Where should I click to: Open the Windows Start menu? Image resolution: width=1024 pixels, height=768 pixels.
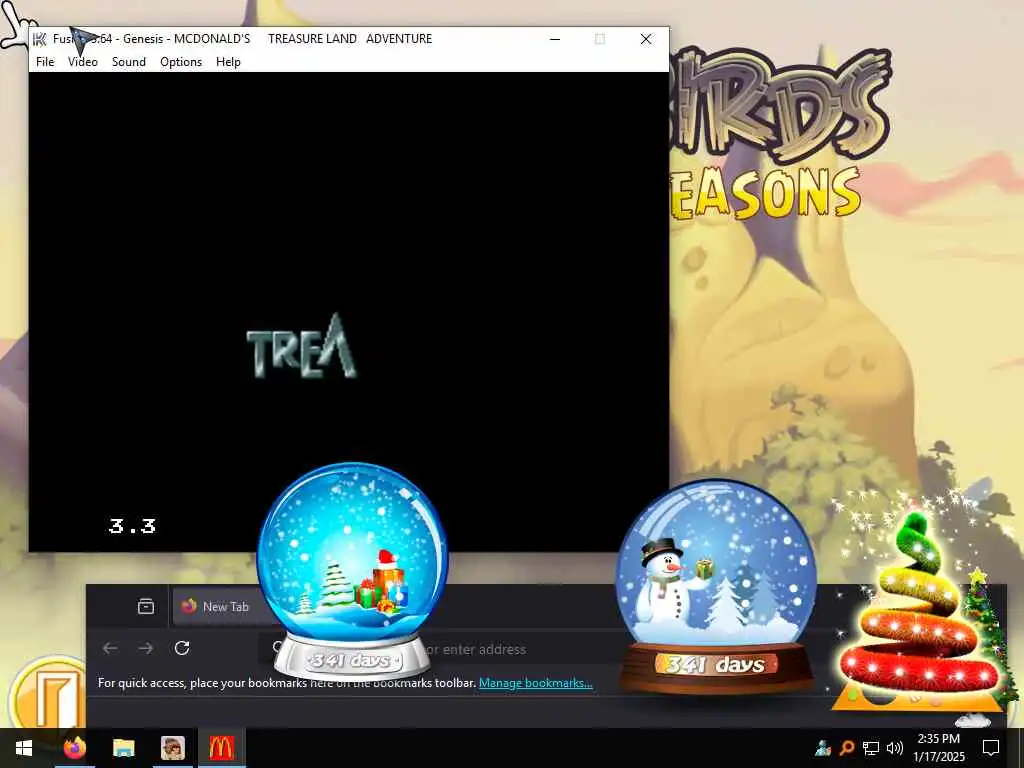coord(24,748)
